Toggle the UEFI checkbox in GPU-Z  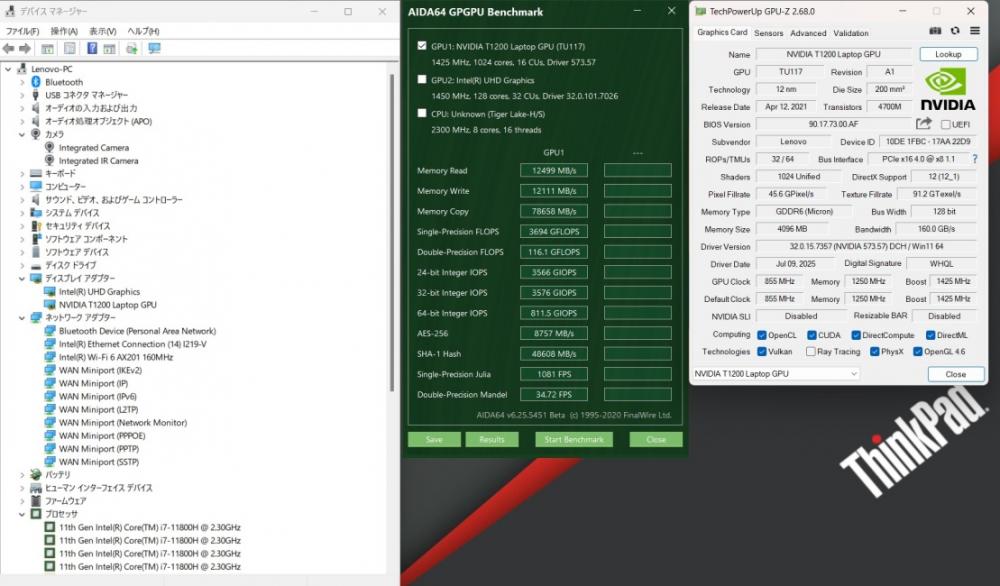945,124
